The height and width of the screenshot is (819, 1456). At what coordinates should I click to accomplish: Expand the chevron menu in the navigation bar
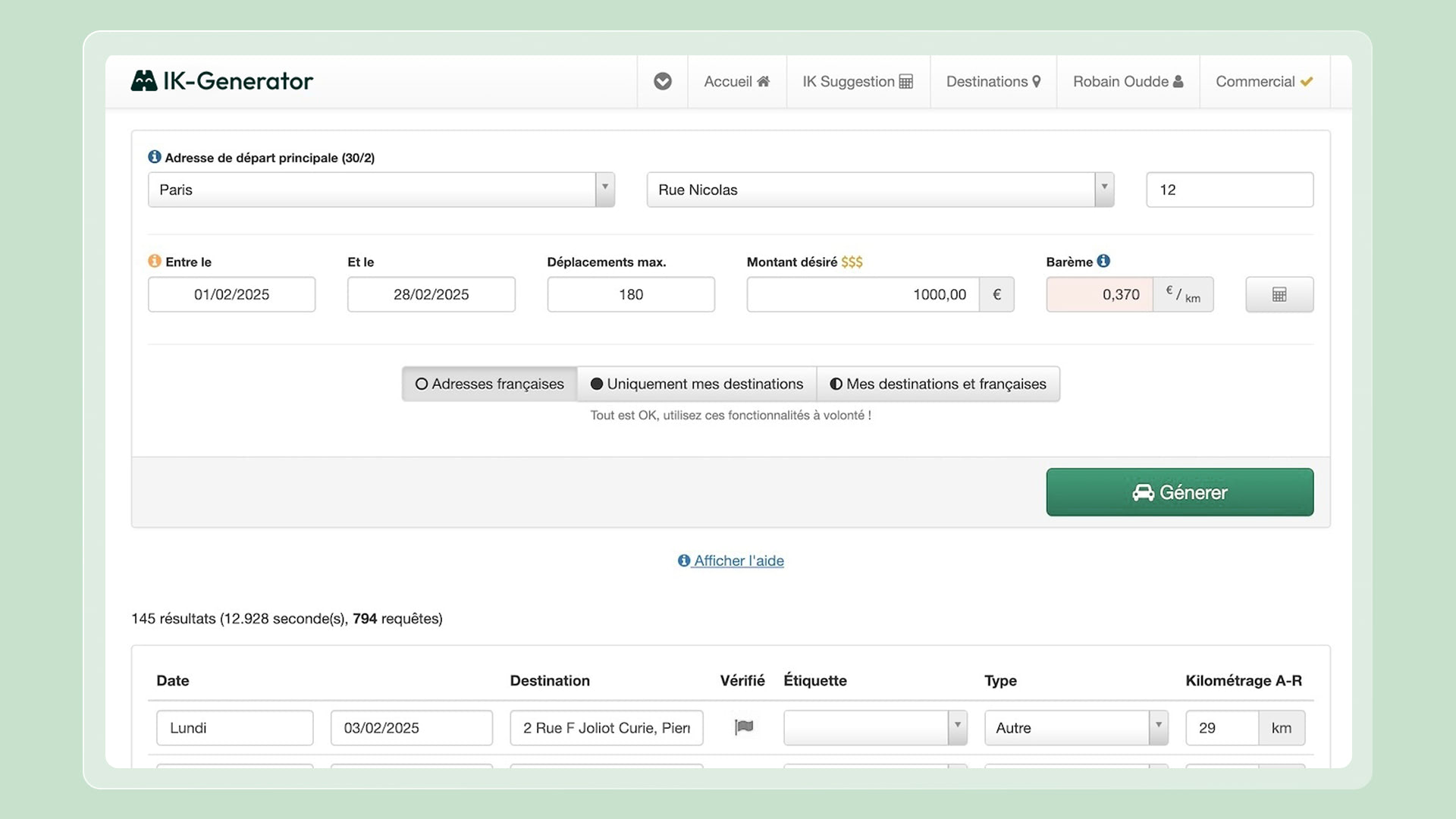pyautogui.click(x=662, y=81)
